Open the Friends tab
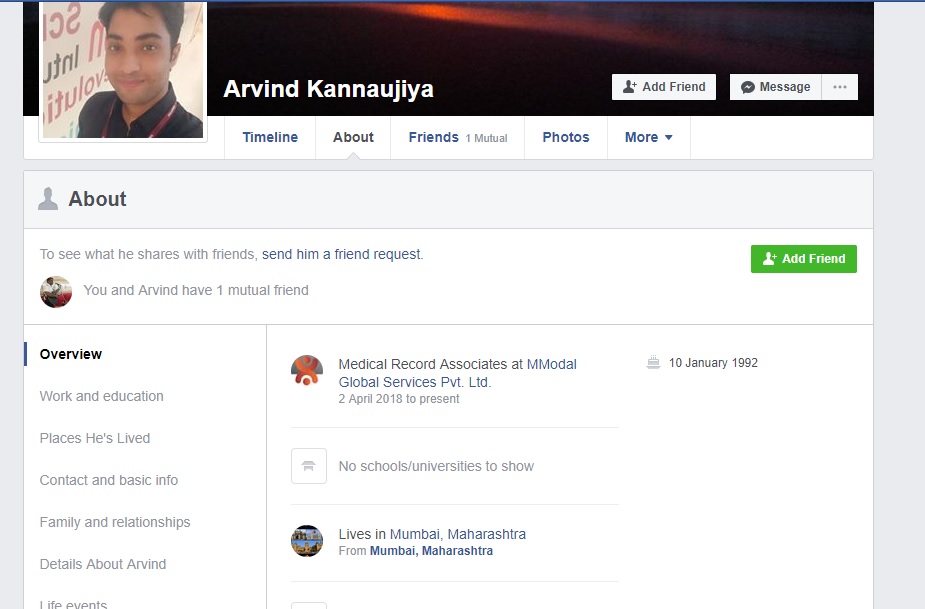The width and height of the screenshot is (925, 609). 458,137
